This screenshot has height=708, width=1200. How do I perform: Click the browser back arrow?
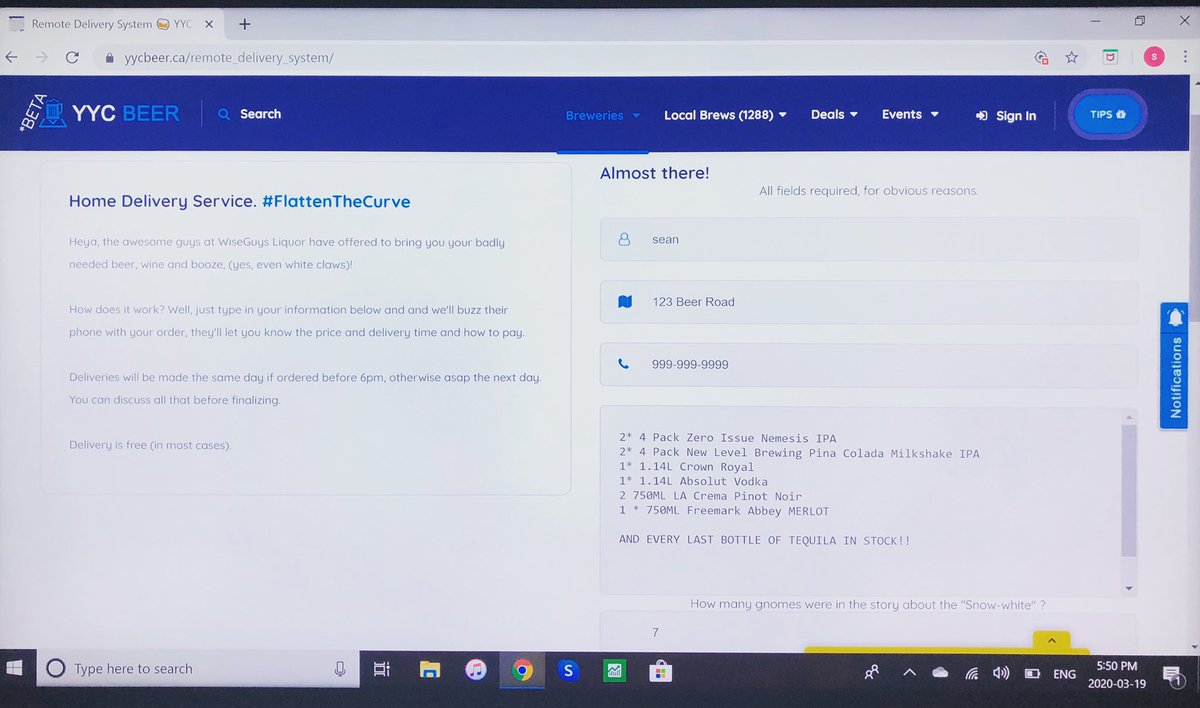tap(11, 57)
